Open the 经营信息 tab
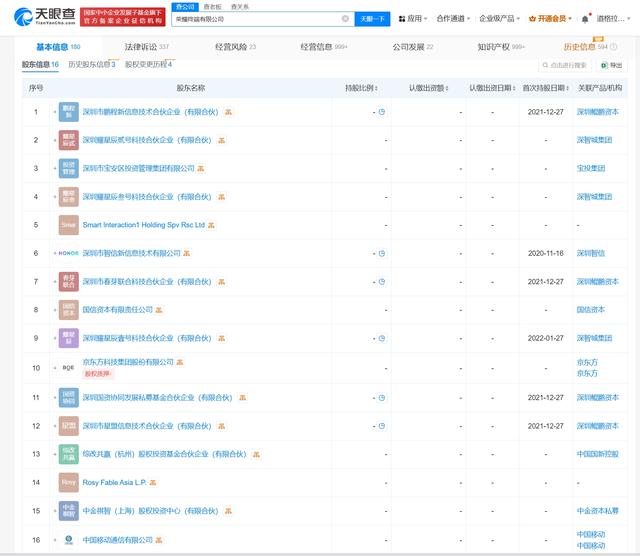The height and width of the screenshot is (556, 640). coord(324,47)
